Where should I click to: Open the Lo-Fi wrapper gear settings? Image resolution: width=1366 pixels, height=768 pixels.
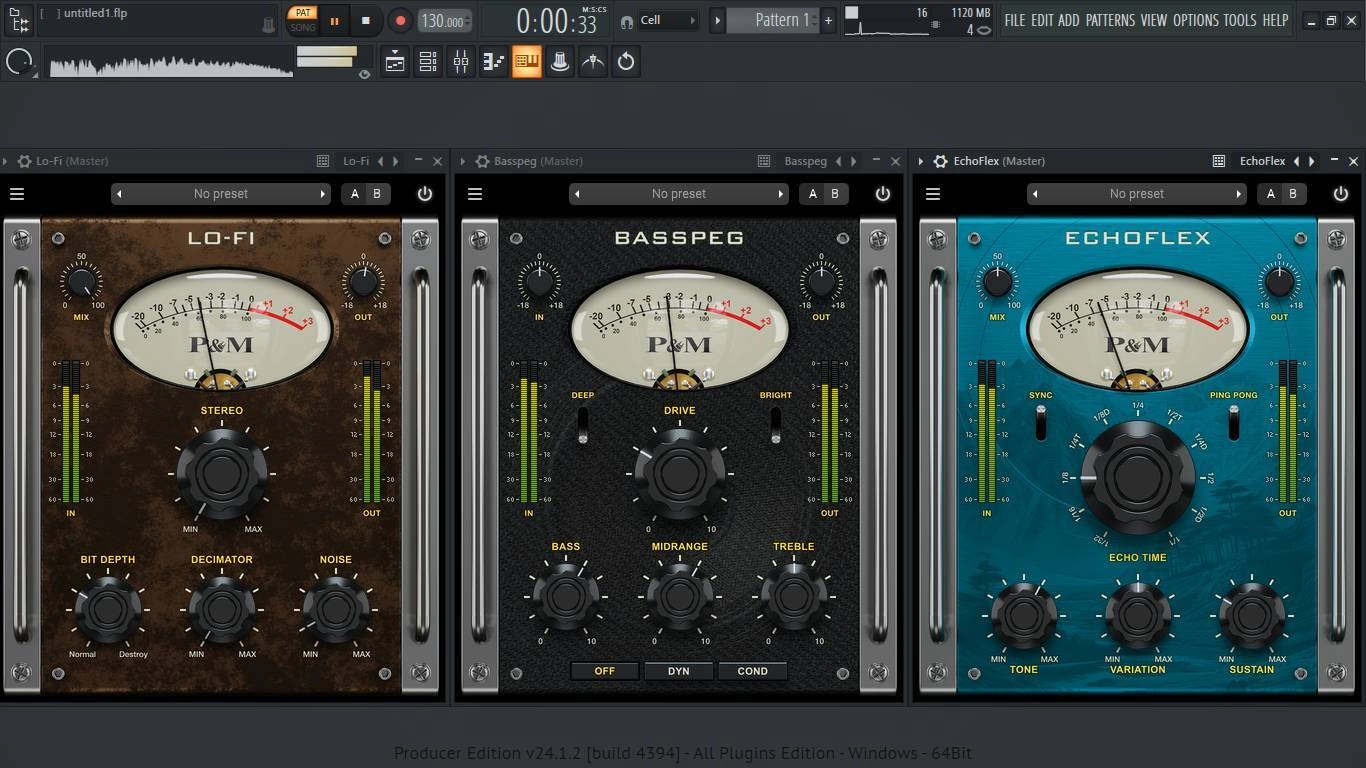click(x=25, y=161)
